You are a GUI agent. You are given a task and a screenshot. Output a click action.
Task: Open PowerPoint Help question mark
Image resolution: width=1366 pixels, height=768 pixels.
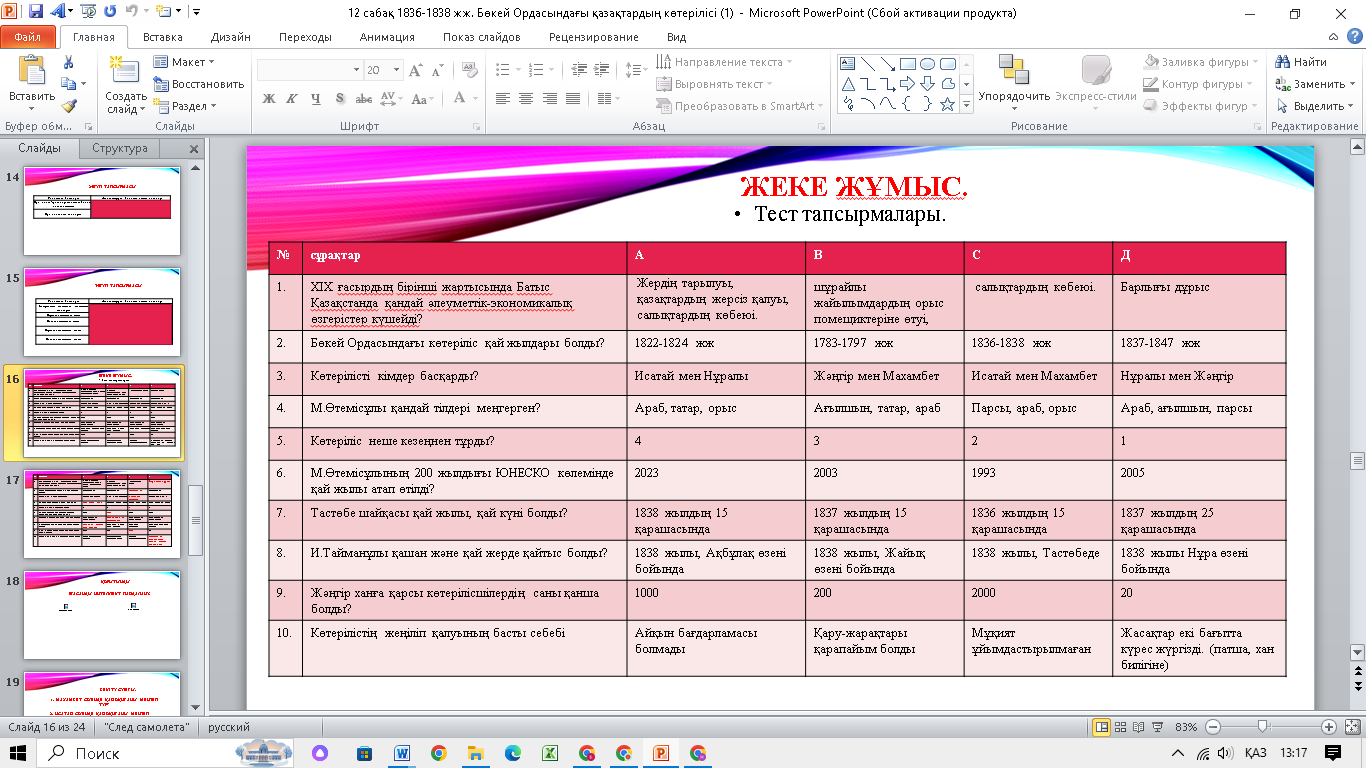[x=1353, y=37]
